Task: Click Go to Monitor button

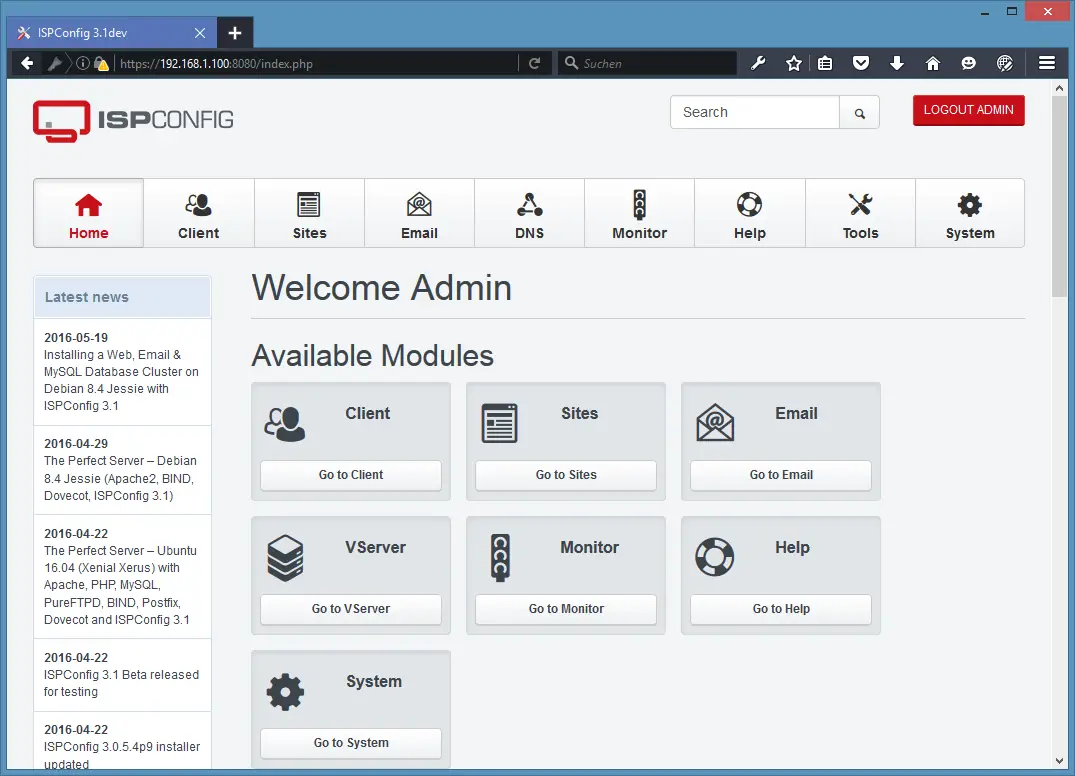Action: tap(566, 609)
